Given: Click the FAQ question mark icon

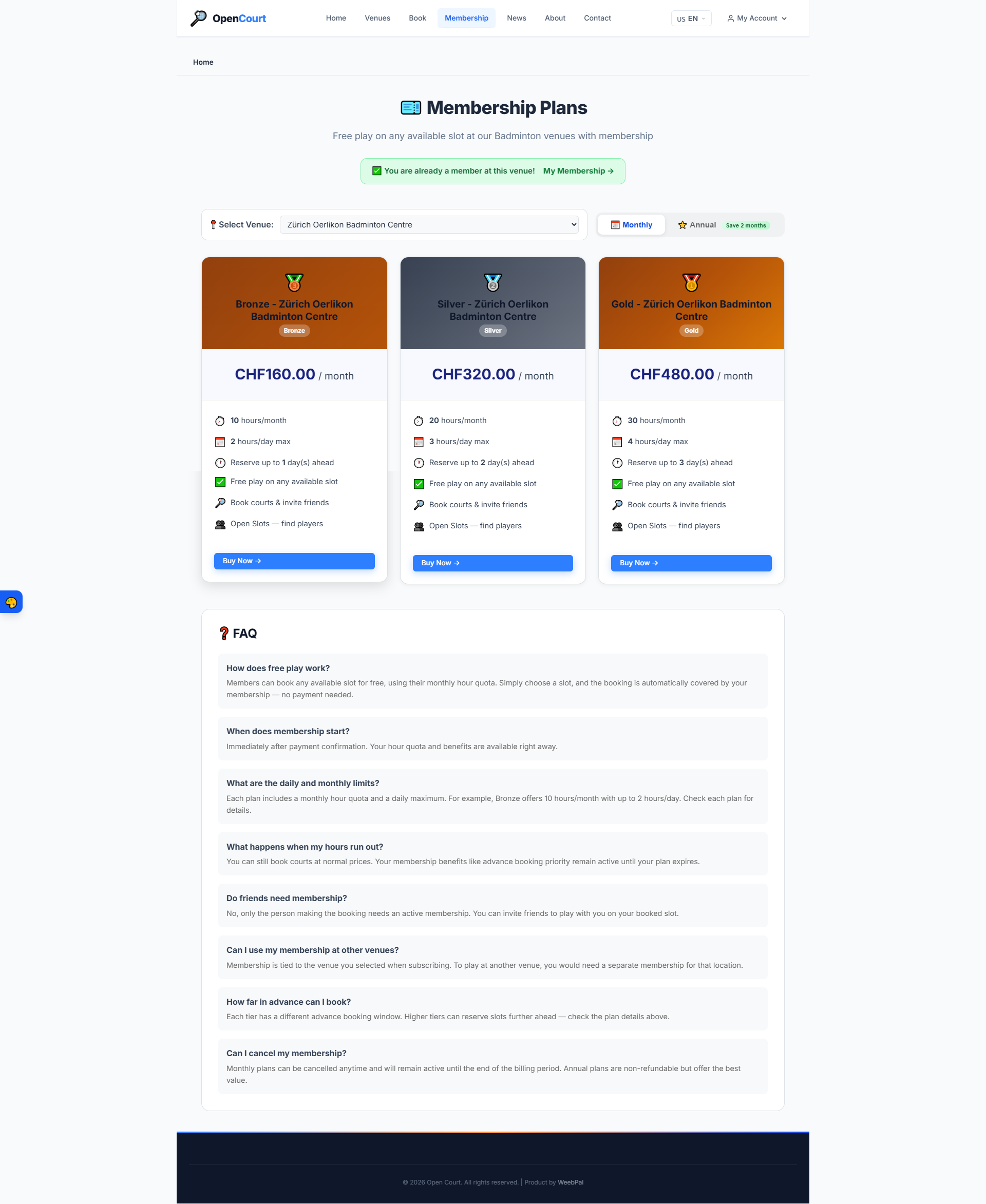Looking at the screenshot, I should pyautogui.click(x=224, y=633).
